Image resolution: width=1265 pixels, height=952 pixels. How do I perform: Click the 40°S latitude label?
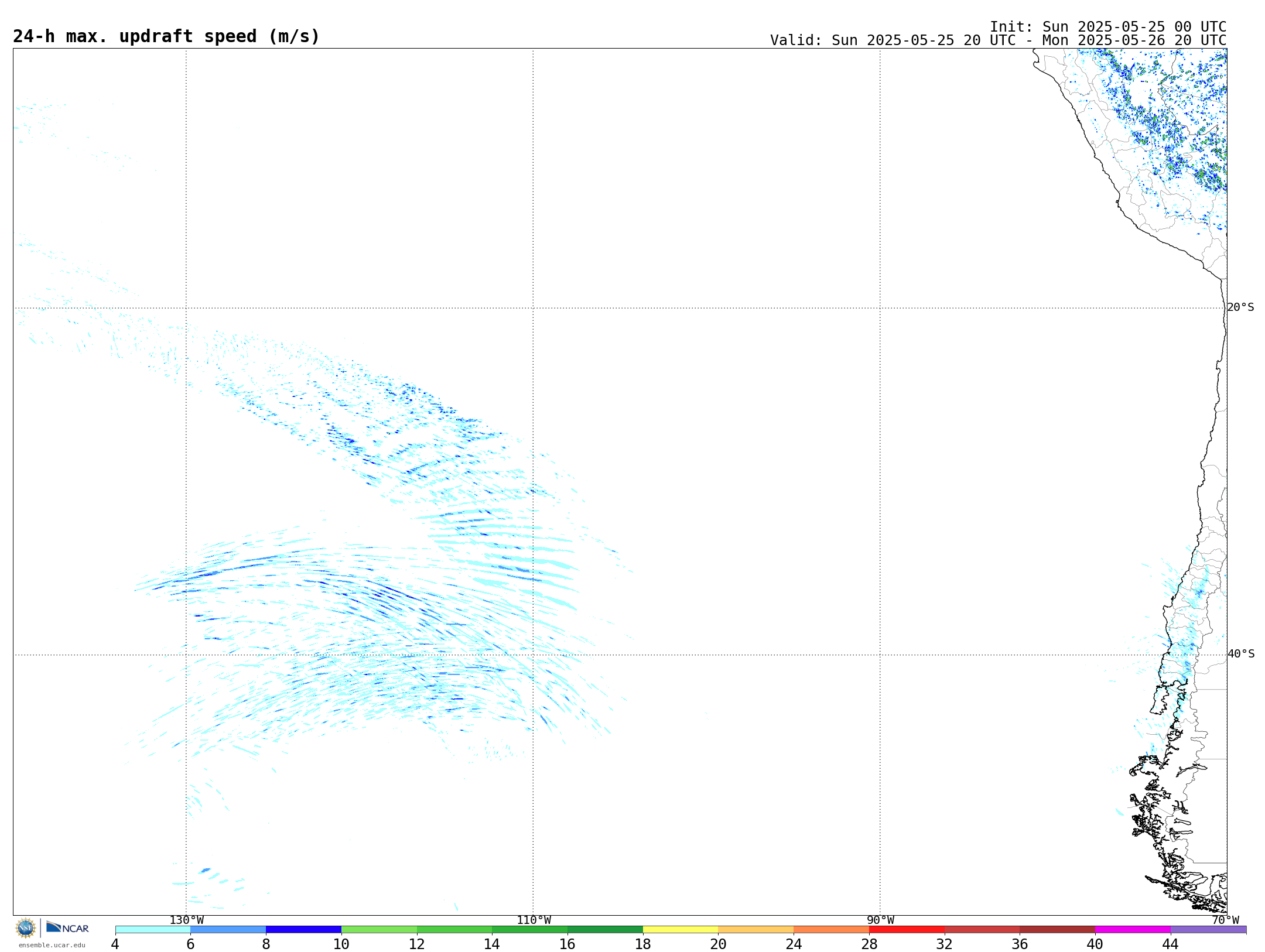click(1240, 654)
